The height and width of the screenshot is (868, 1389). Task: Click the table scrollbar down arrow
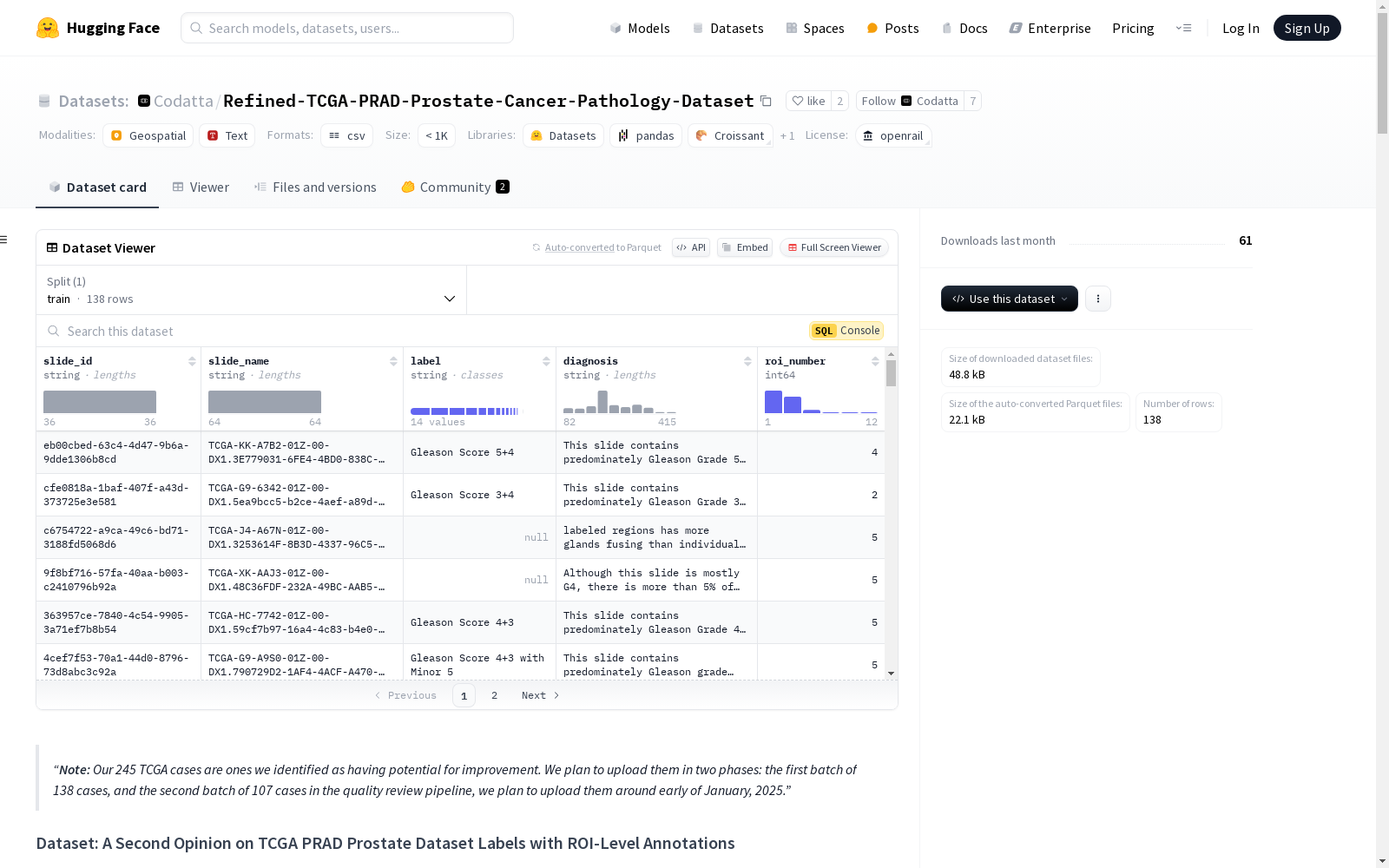coord(891,674)
